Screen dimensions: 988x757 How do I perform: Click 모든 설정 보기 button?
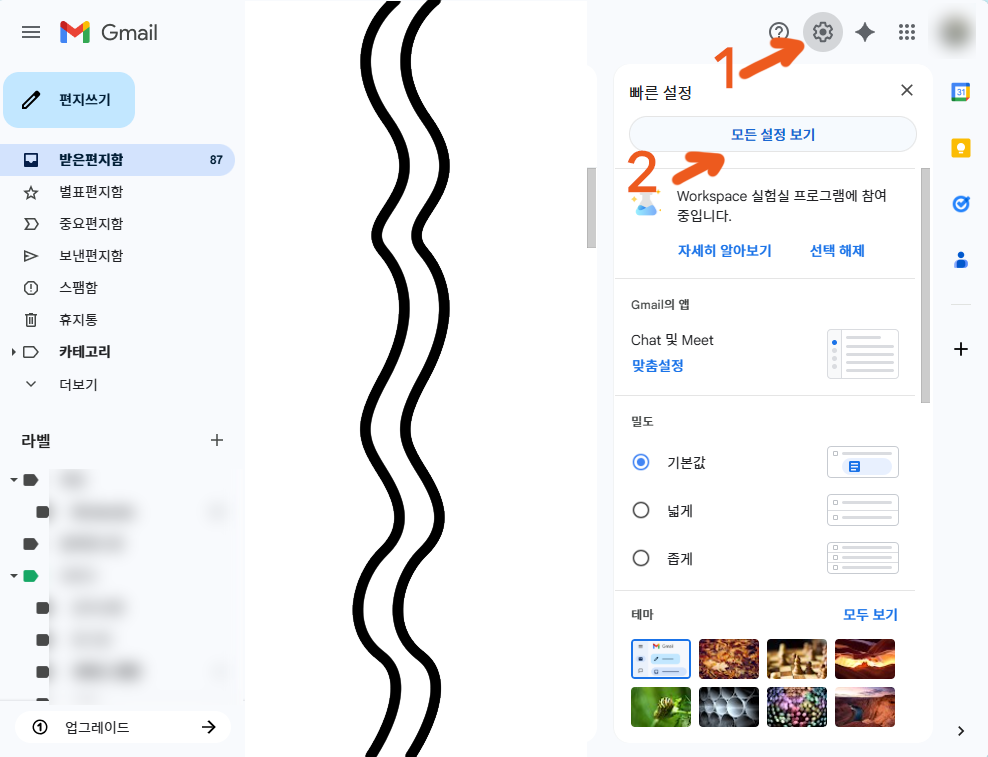pos(773,134)
